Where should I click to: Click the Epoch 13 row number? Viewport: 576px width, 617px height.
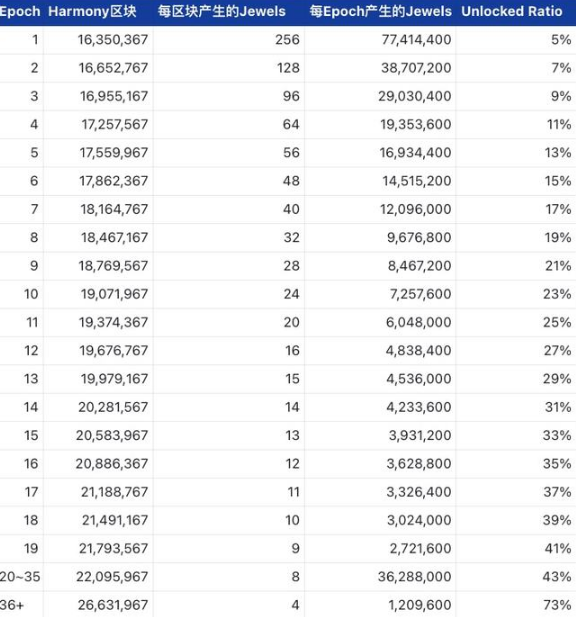point(31,379)
